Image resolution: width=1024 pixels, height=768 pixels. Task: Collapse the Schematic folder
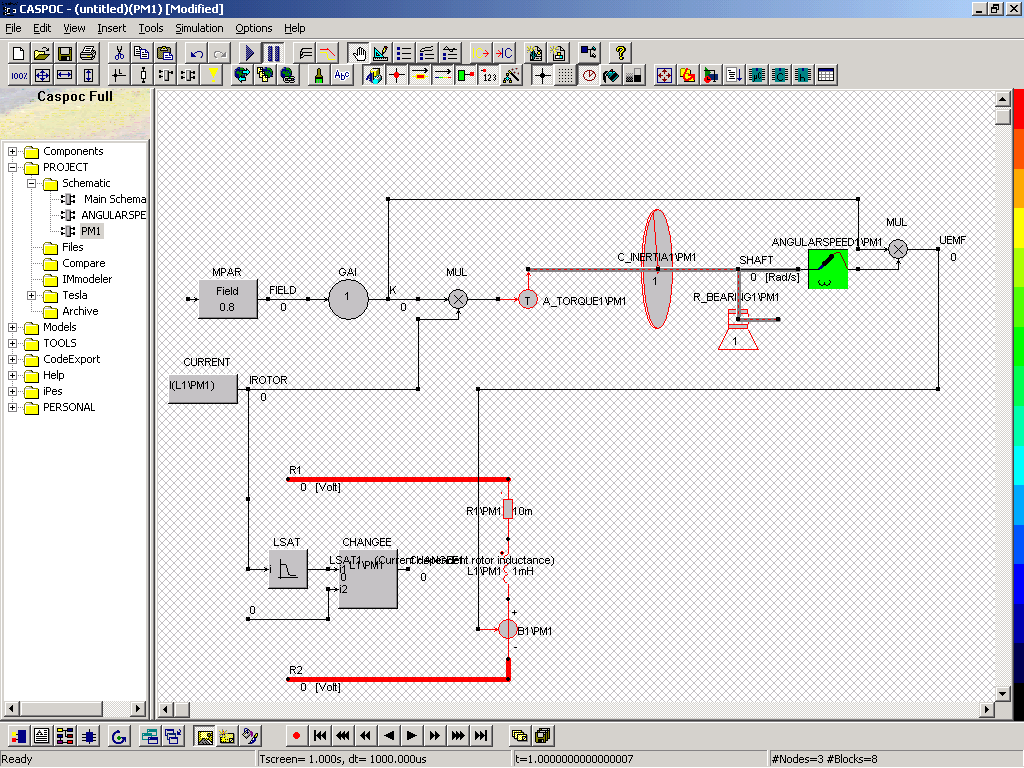pos(31,184)
